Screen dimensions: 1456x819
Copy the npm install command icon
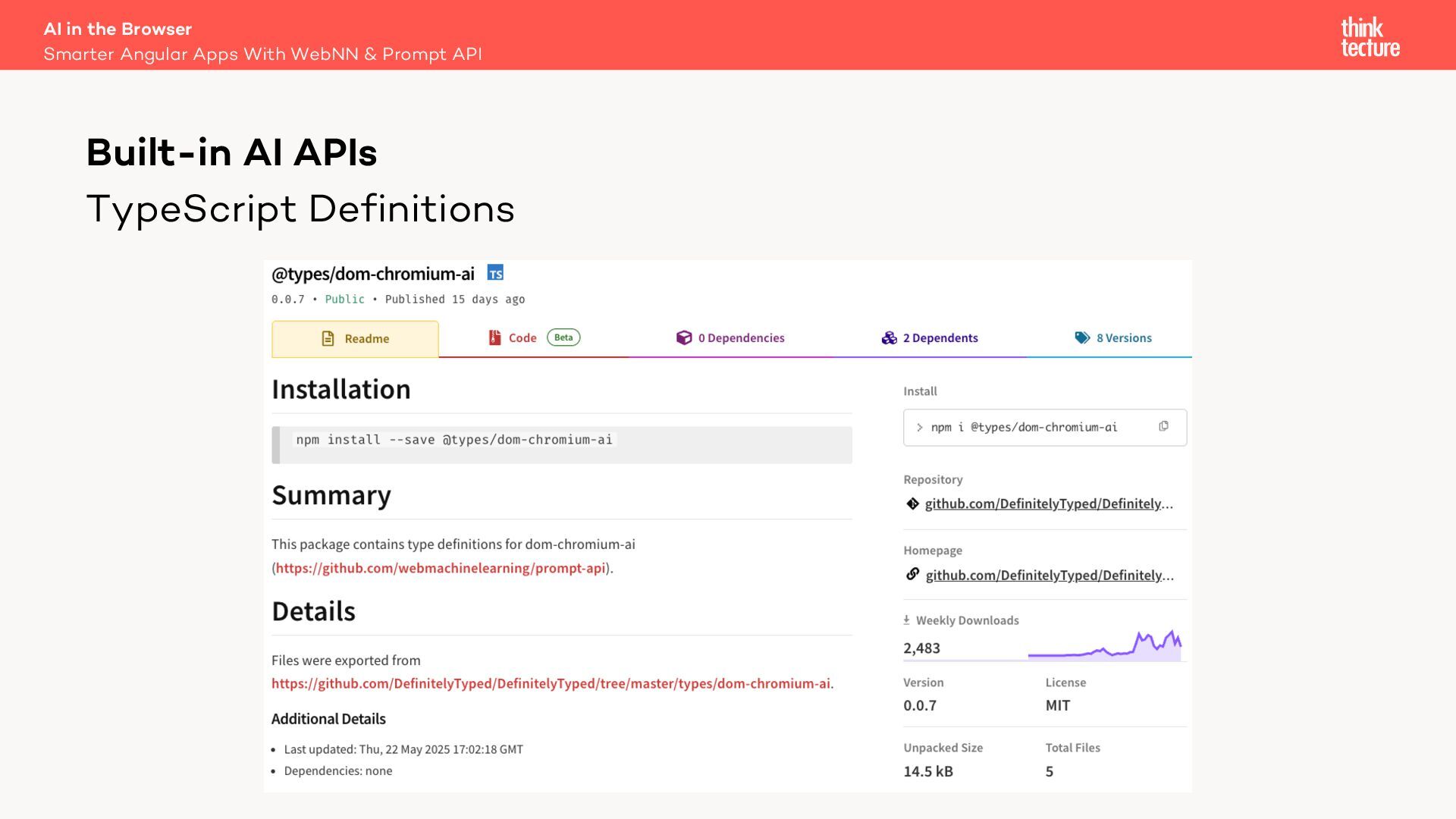point(1163,426)
